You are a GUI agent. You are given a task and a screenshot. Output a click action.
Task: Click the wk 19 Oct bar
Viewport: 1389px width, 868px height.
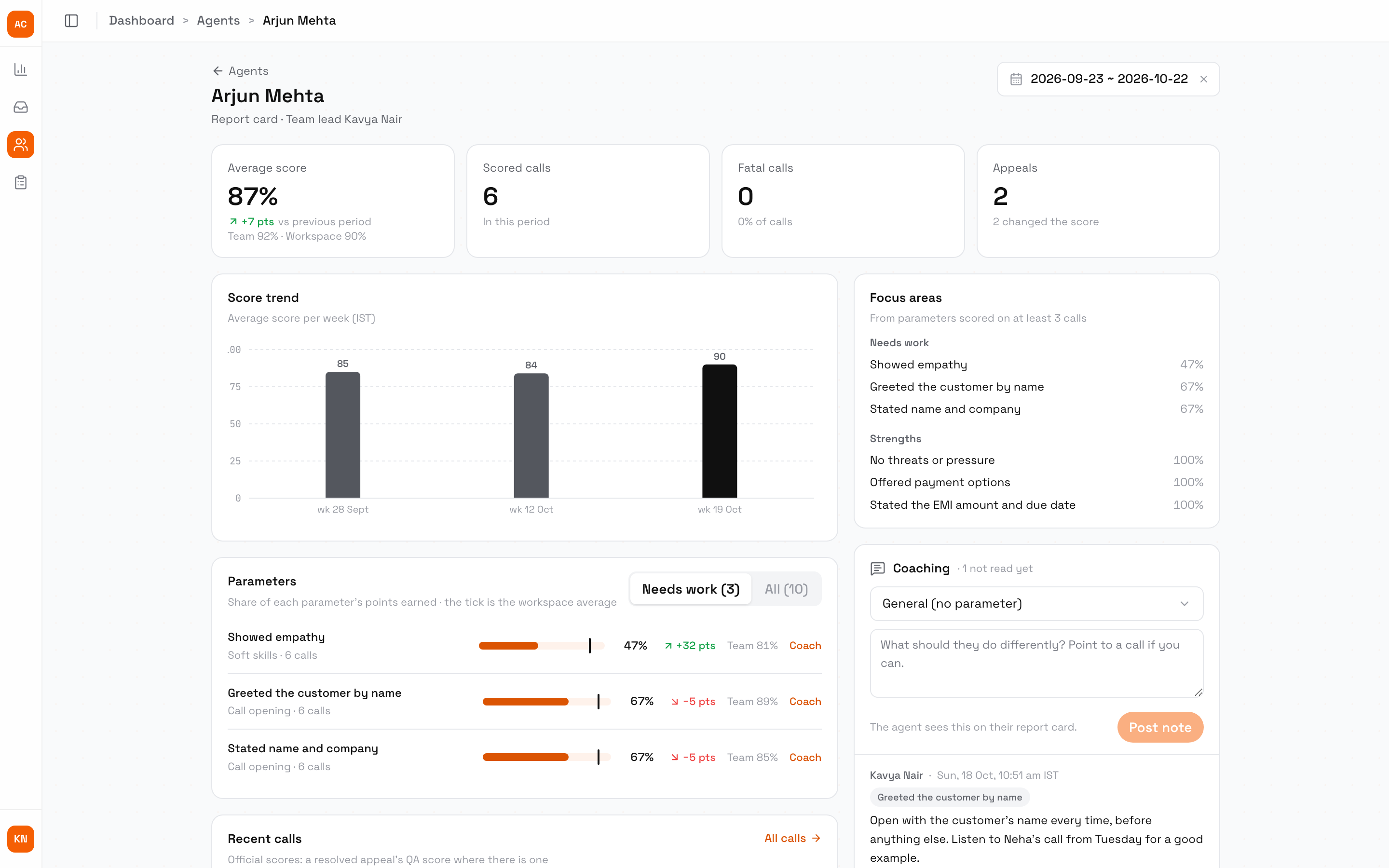point(719,431)
